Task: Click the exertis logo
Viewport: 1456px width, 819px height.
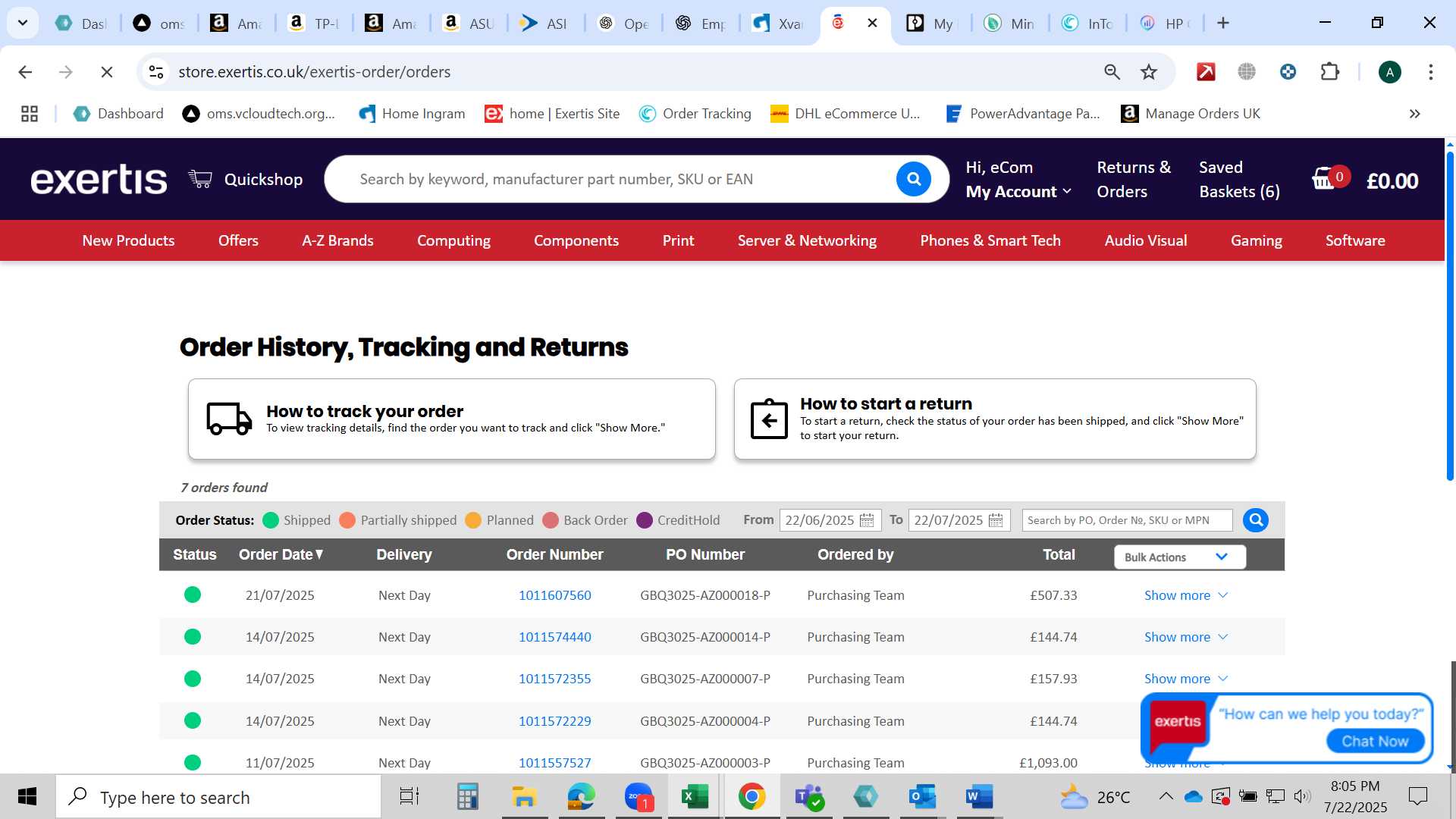Action: click(99, 180)
